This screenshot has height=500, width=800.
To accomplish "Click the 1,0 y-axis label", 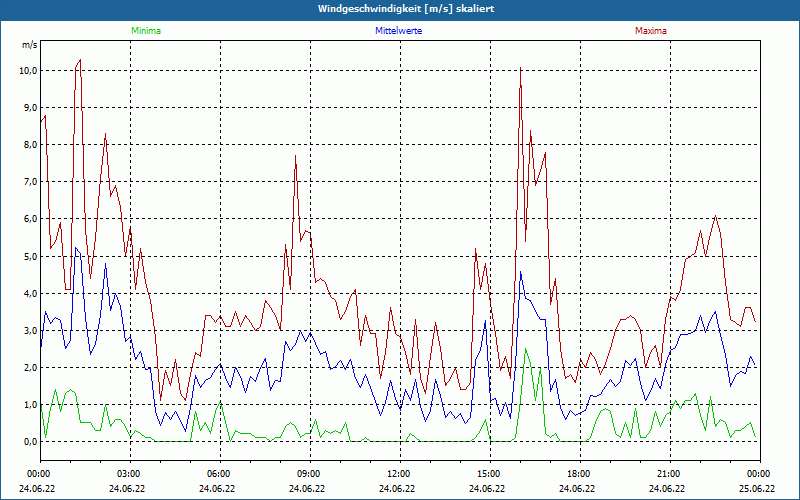I will click(29, 404).
